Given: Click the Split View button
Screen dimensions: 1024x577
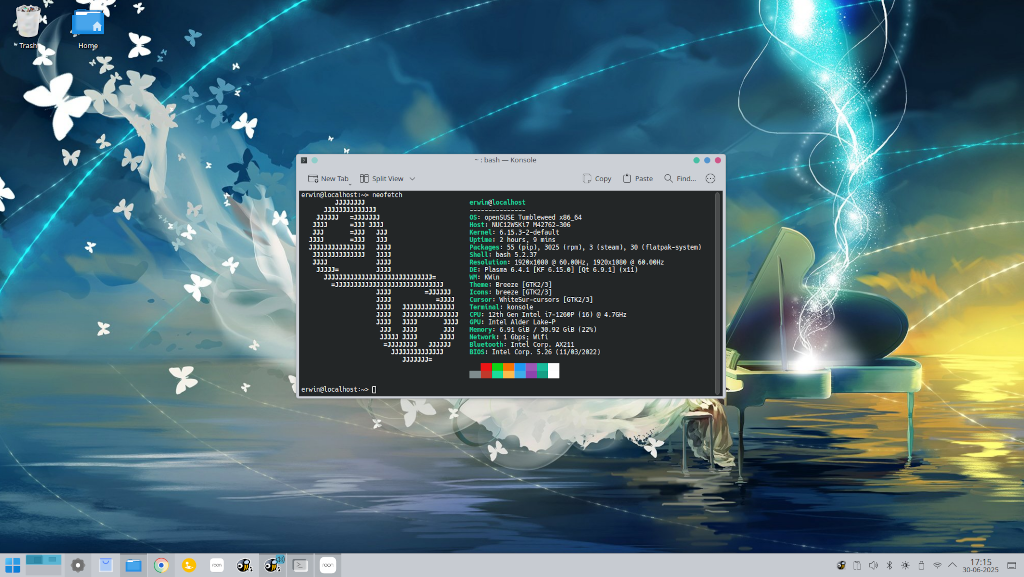Looking at the screenshot, I should tap(382, 178).
